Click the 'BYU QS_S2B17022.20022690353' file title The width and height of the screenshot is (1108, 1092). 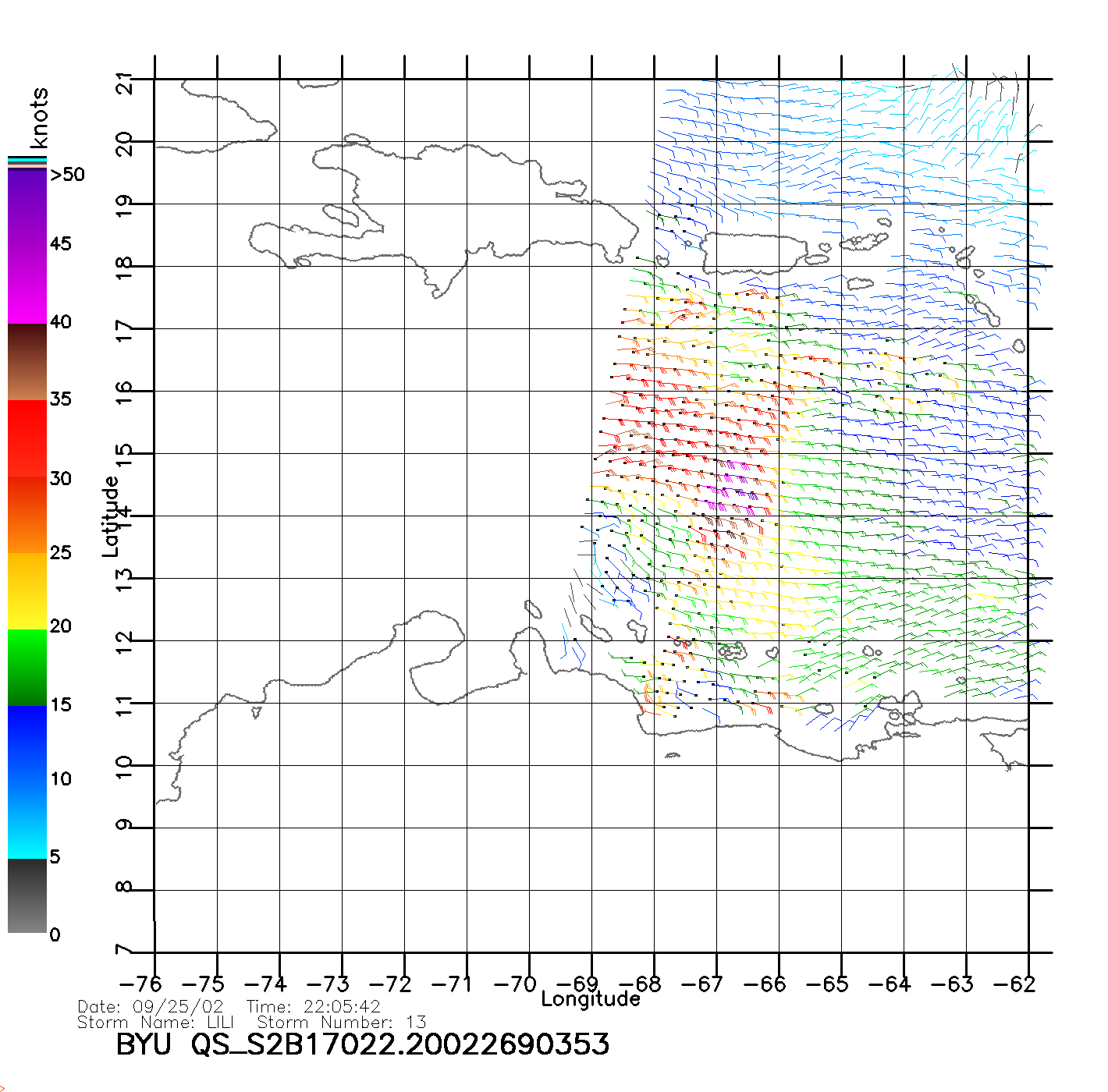pyautogui.click(x=363, y=1045)
